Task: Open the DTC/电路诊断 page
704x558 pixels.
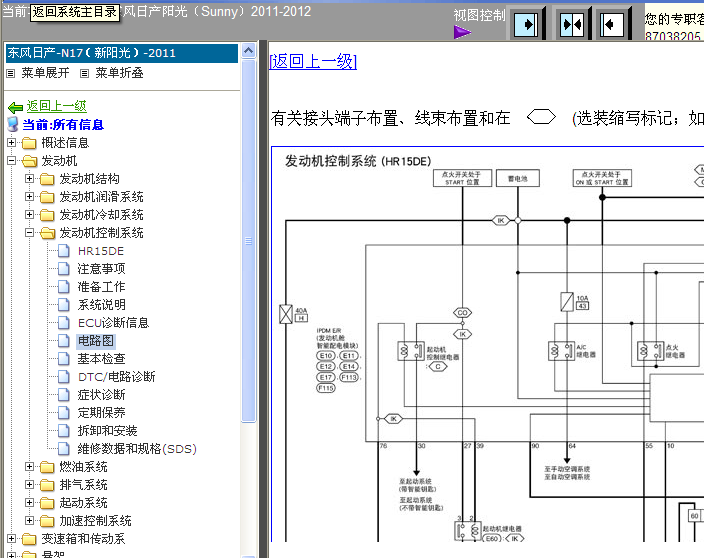Action: coord(117,377)
